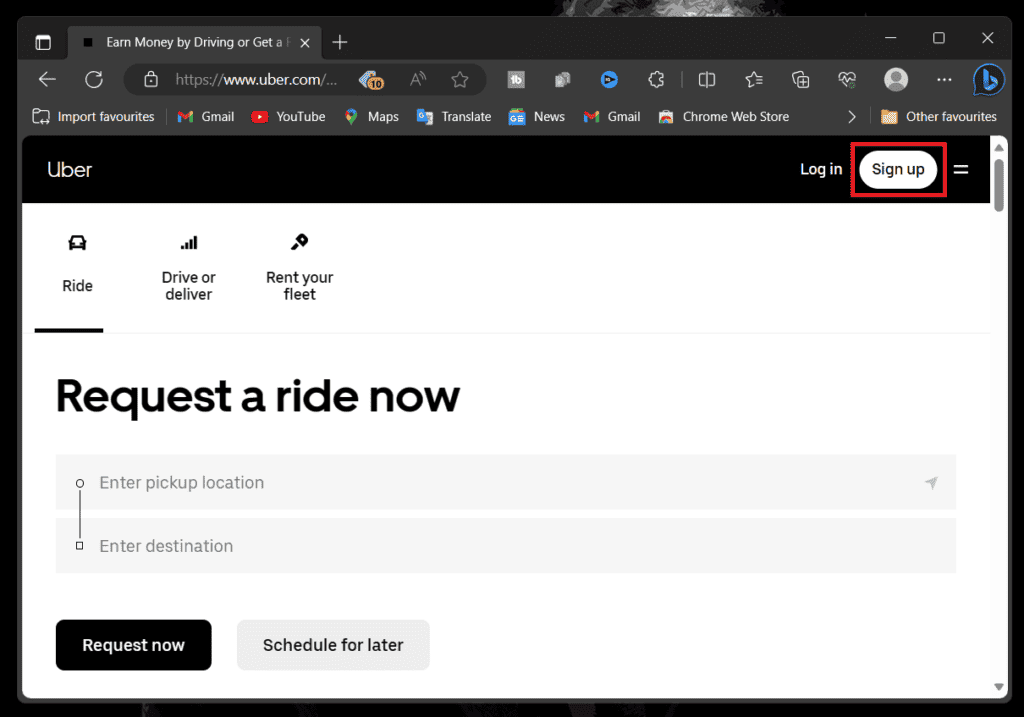
Task: Use current location arrow in pickup field
Action: pos(931,482)
